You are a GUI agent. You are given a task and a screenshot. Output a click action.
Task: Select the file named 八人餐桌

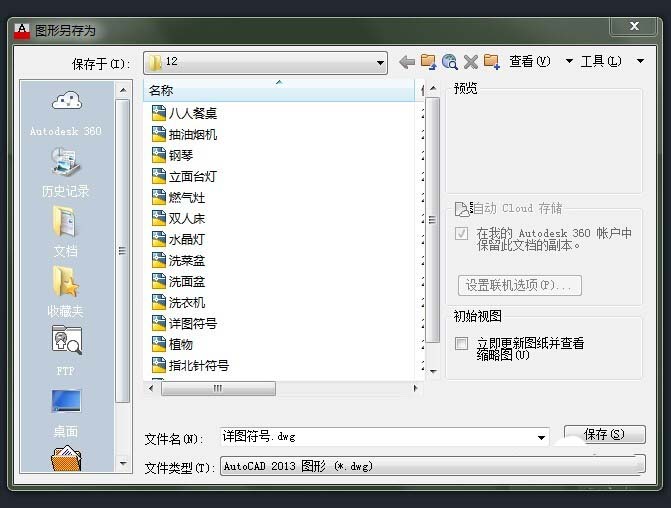tap(193, 113)
